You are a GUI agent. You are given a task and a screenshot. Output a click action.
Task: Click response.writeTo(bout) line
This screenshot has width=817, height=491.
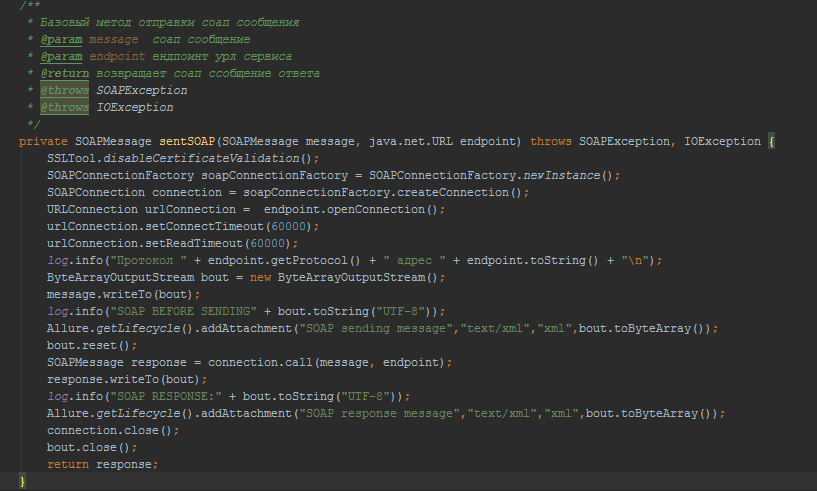coord(127,379)
